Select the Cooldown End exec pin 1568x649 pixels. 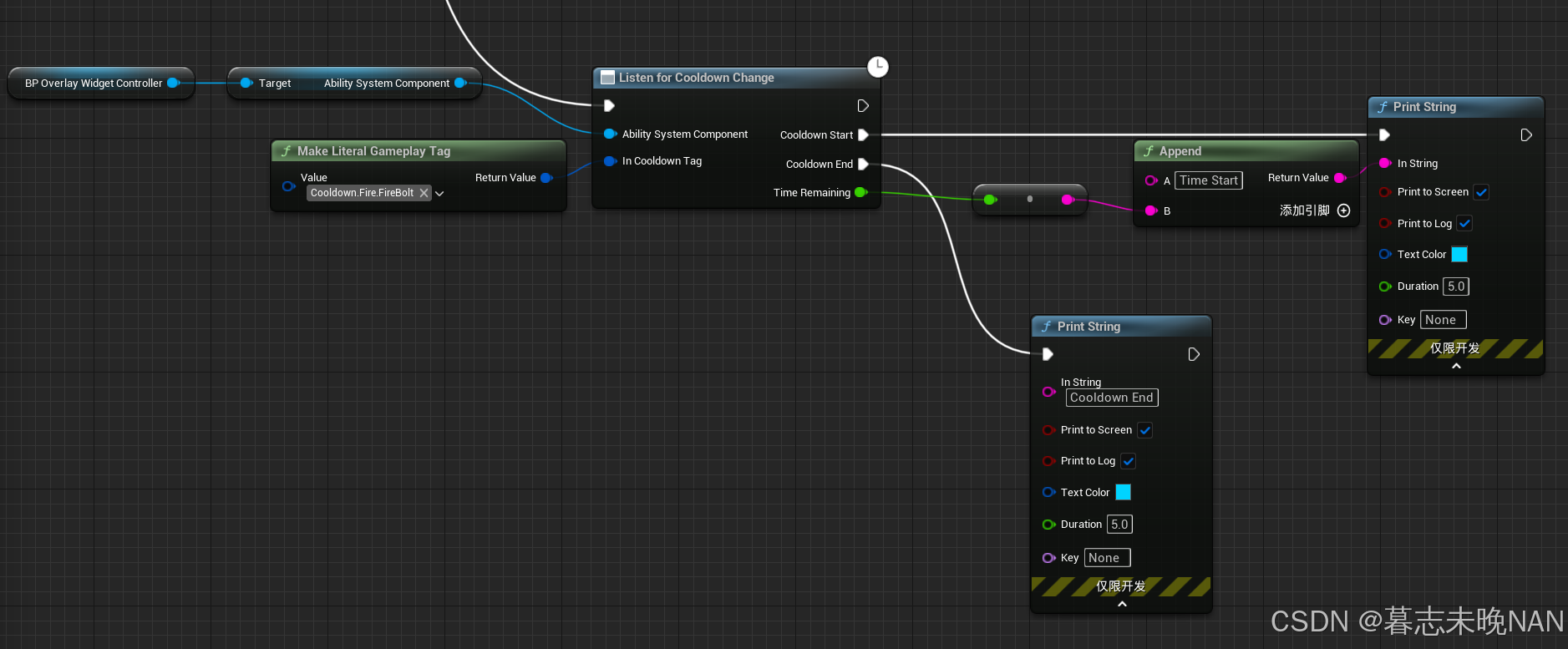(863, 164)
